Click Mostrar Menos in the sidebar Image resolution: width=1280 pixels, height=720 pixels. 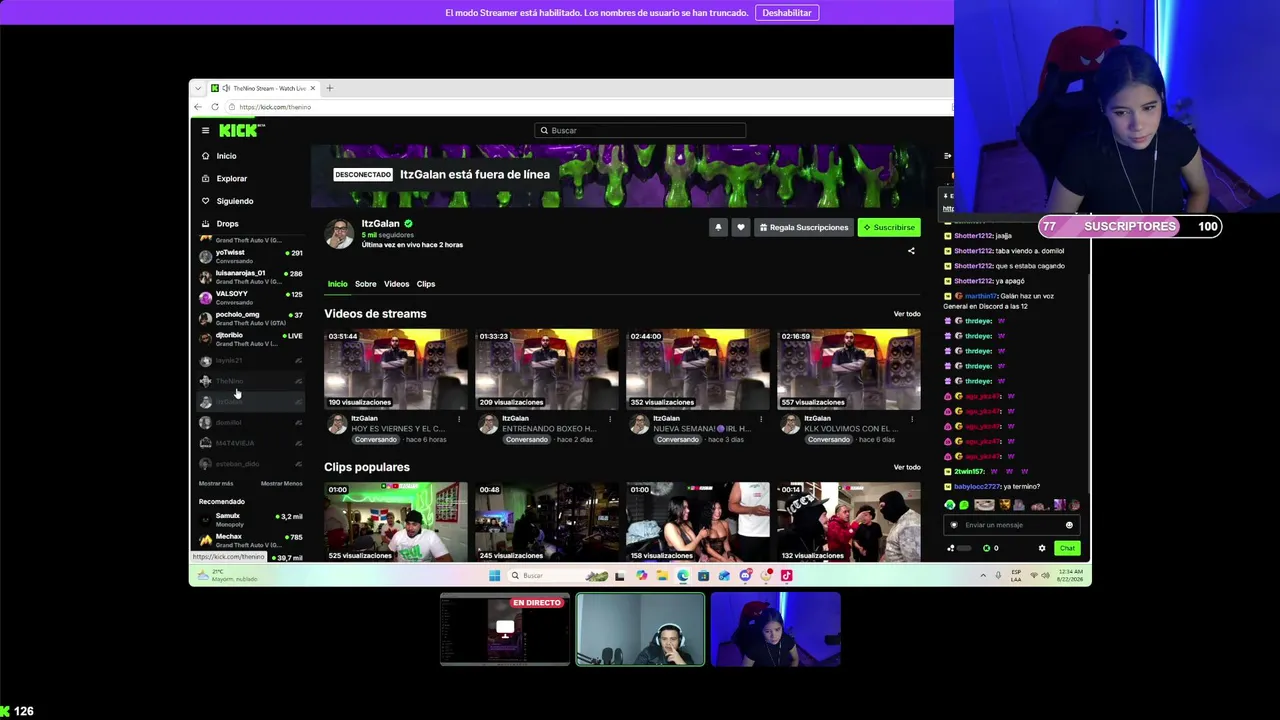(281, 484)
